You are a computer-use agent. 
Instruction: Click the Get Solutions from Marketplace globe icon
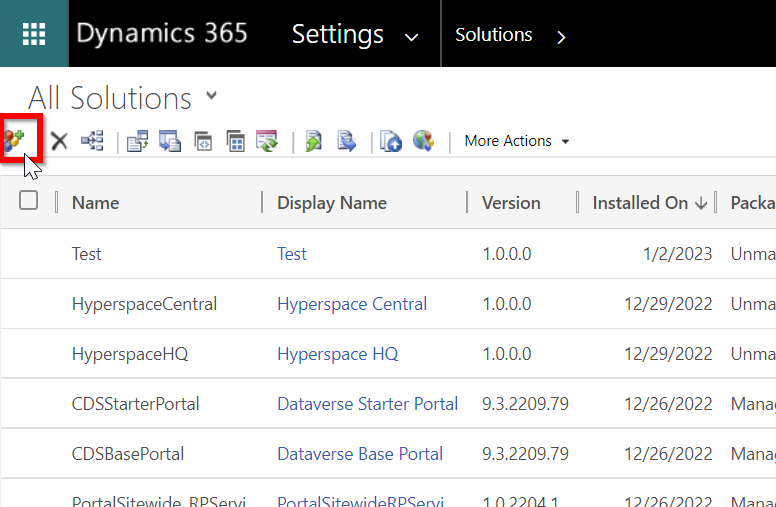coord(424,141)
